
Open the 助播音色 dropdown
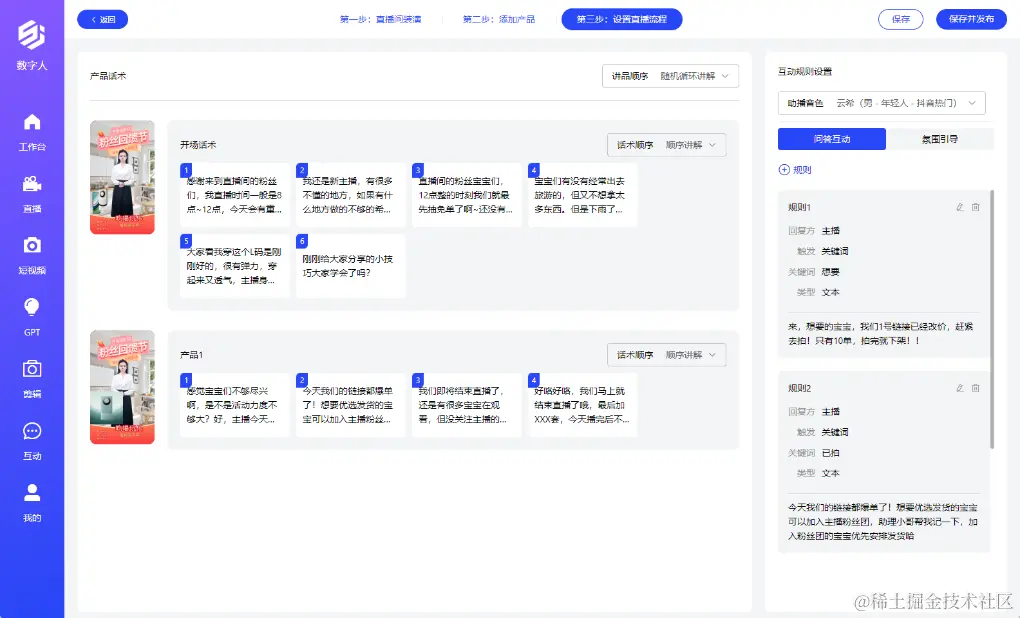click(x=881, y=103)
